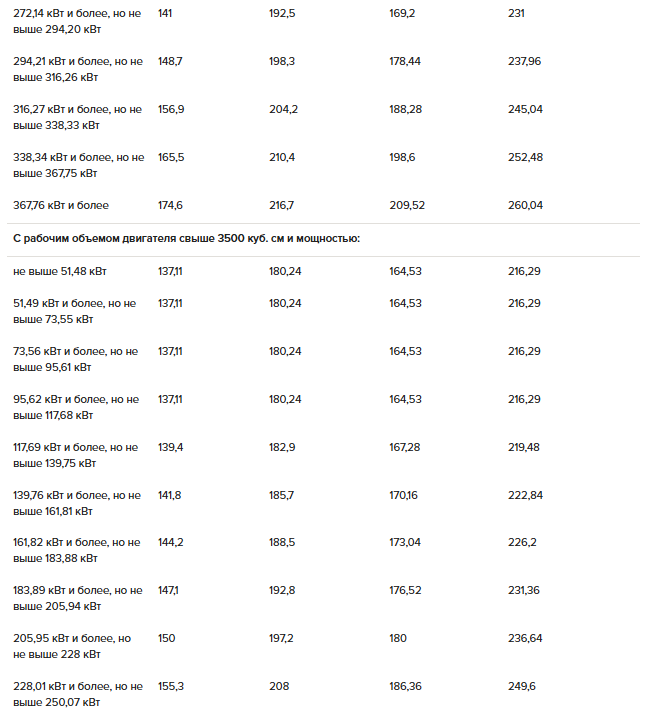The width and height of the screenshot is (655, 717).
Task: Select the row label starting with 183,89 кВт
Action: 77,598
